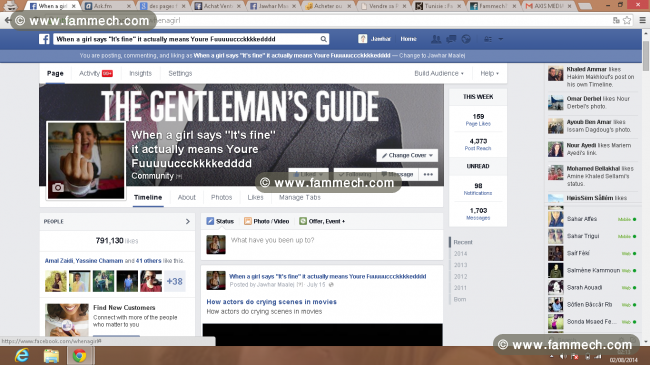
Task: Open the more options ellipsis button
Action: click(428, 174)
